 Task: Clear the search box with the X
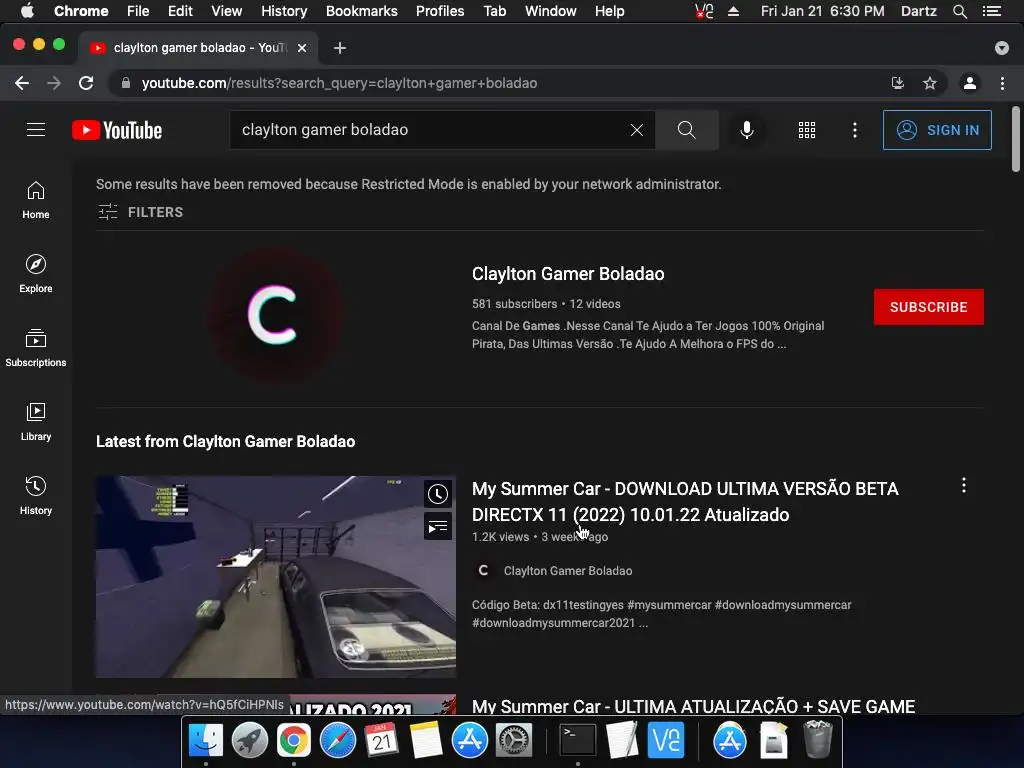pos(636,130)
